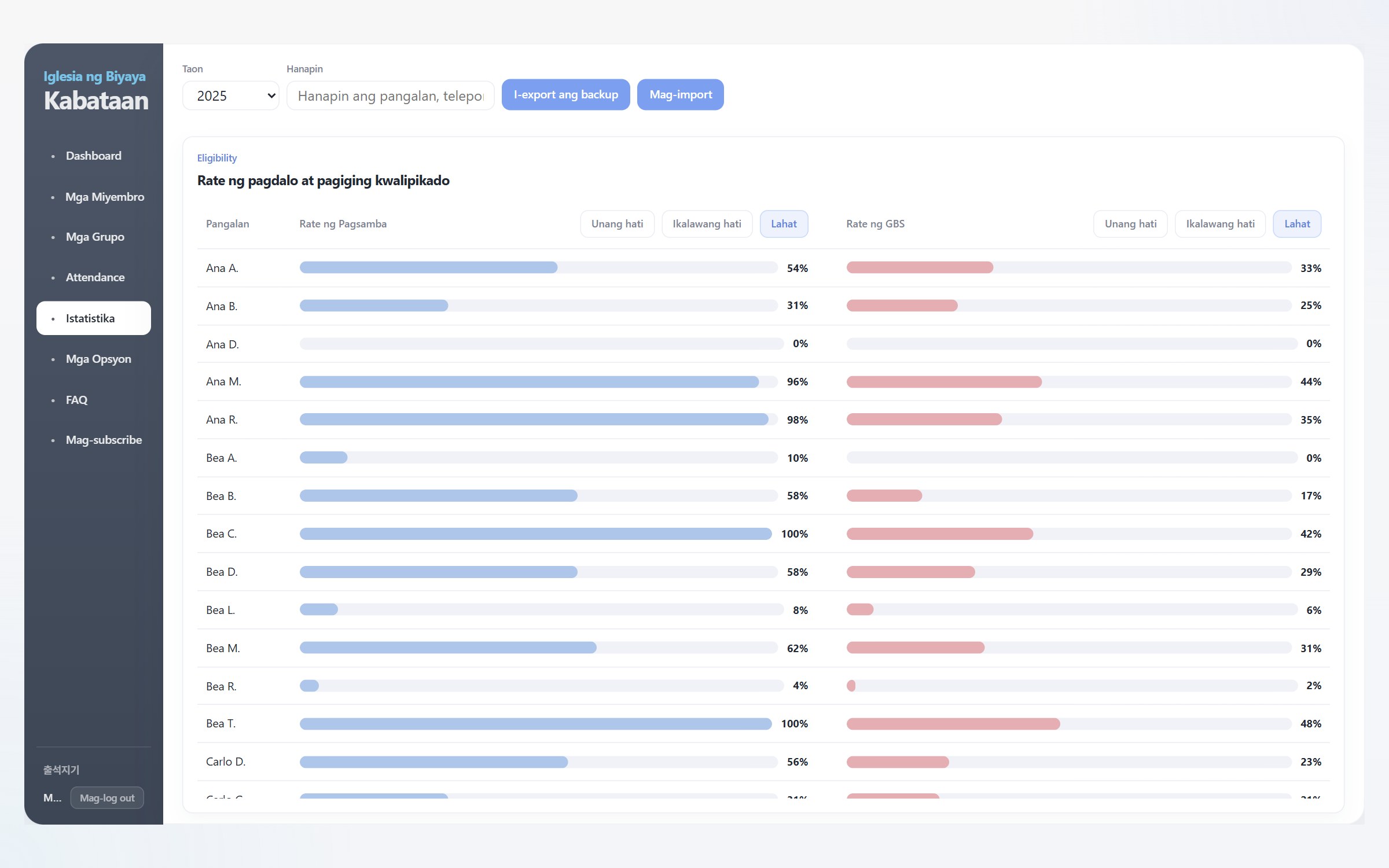This screenshot has height=868, width=1389.
Task: Click Ana A. worship rate progress bar
Action: [538, 267]
